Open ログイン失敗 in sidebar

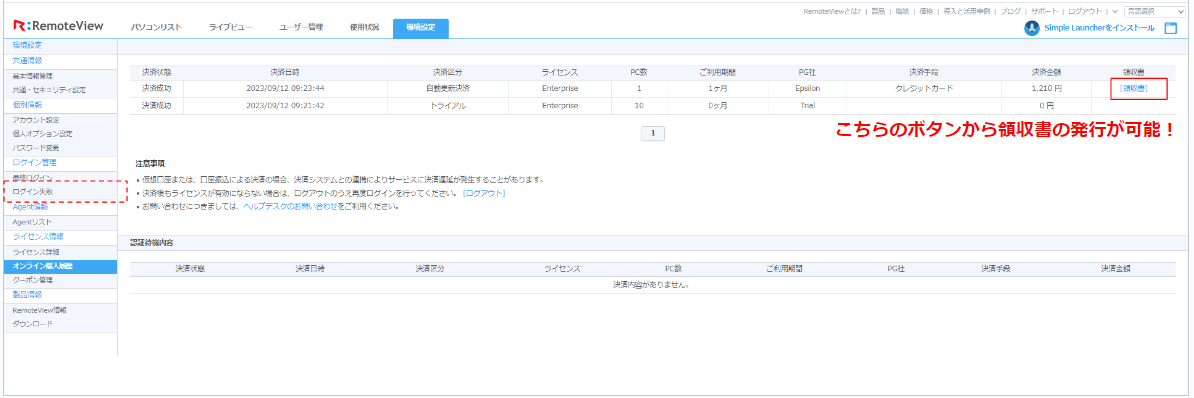pyautogui.click(x=32, y=191)
